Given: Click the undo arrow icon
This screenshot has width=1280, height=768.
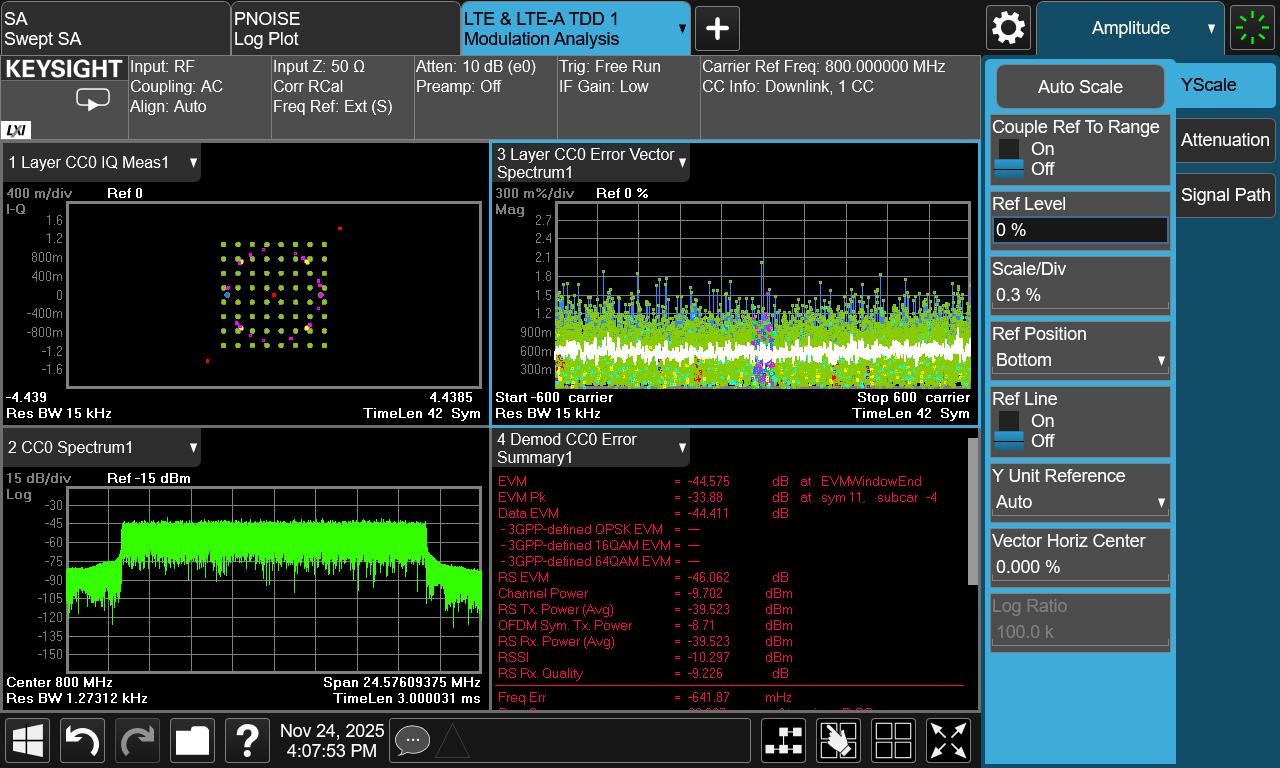Looking at the screenshot, I should (83, 741).
